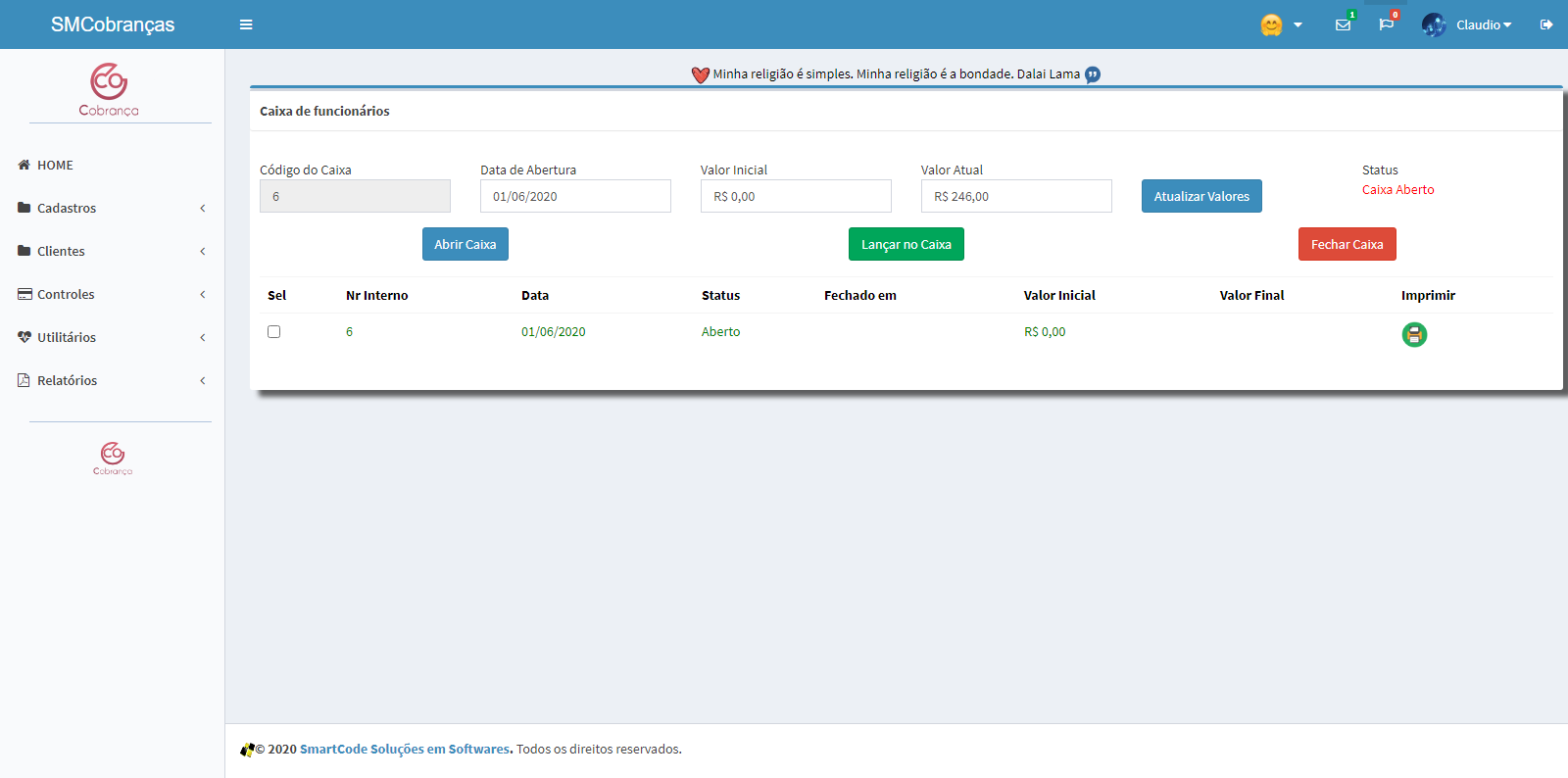
Task: Open the Controles sidebar menu item
Action: [x=66, y=294]
